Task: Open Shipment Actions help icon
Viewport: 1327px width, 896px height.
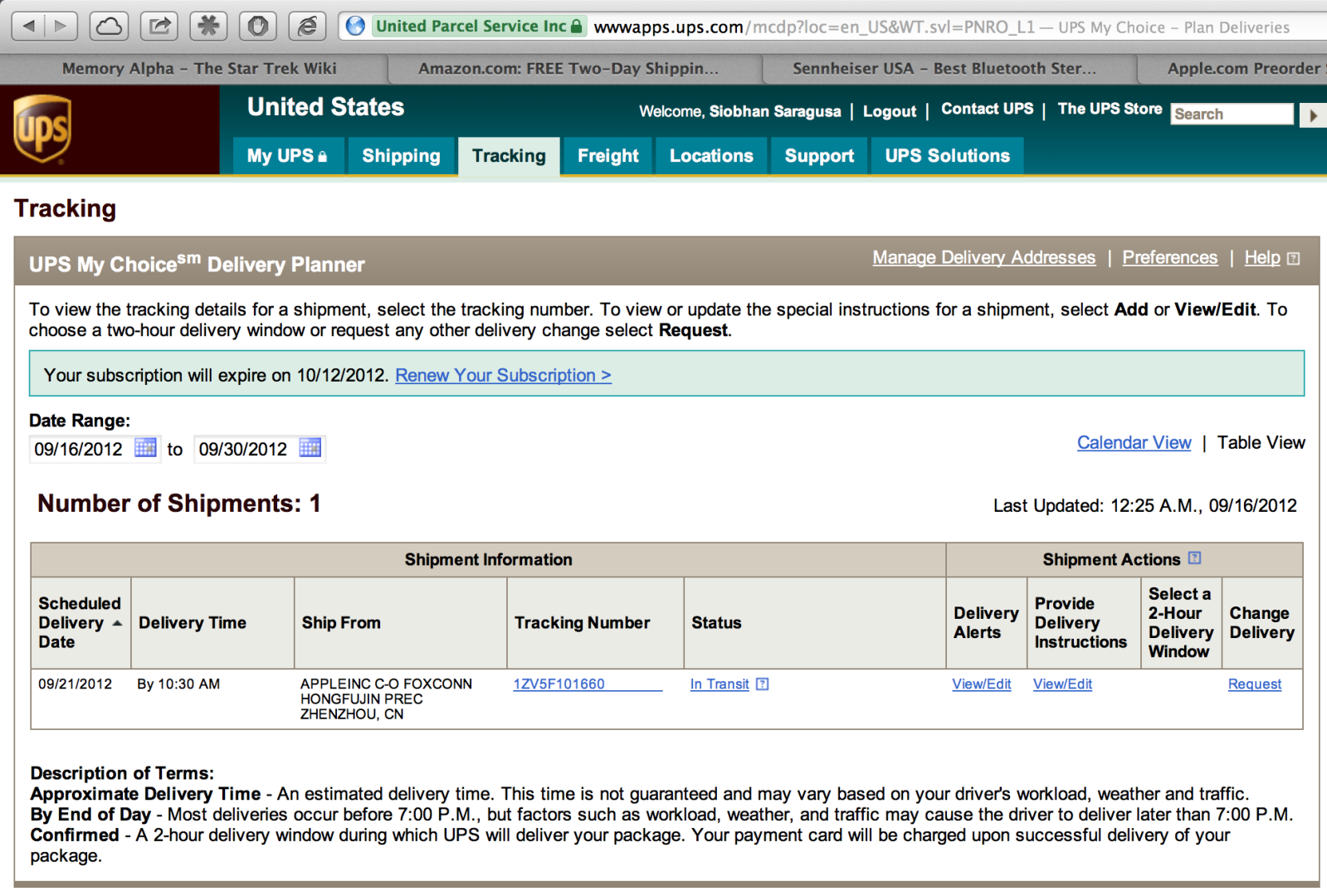Action: pos(1194,558)
